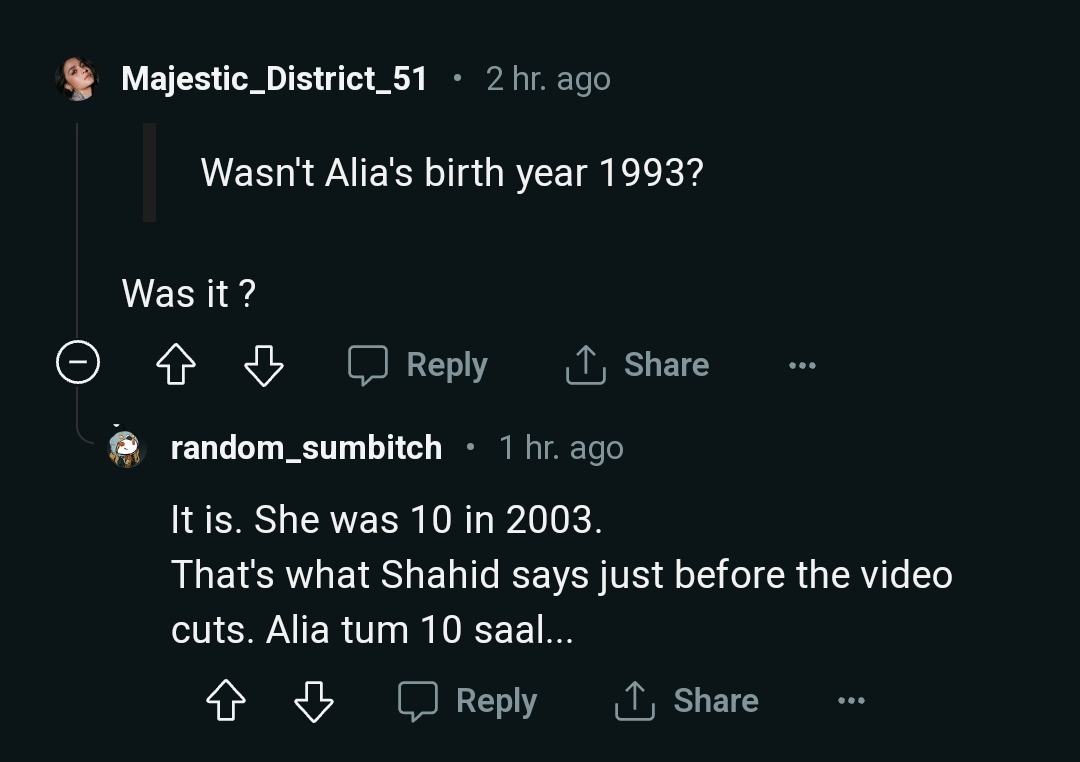Image resolution: width=1080 pixels, height=762 pixels.
Task: View random_sumbitch's avatar
Action: 126,448
